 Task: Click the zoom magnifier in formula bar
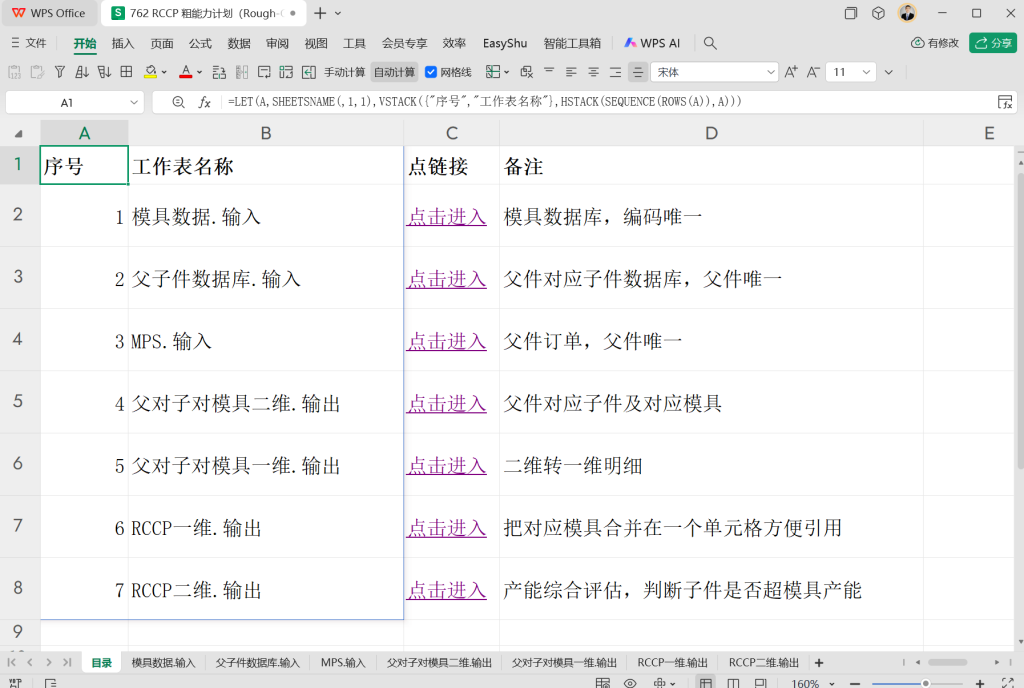click(178, 102)
